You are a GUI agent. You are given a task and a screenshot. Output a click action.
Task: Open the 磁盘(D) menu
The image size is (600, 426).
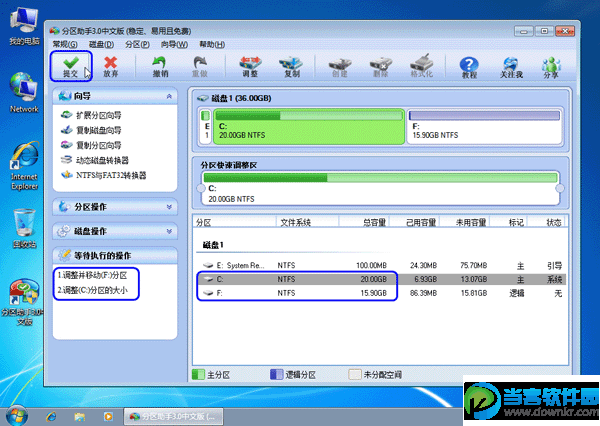point(101,44)
